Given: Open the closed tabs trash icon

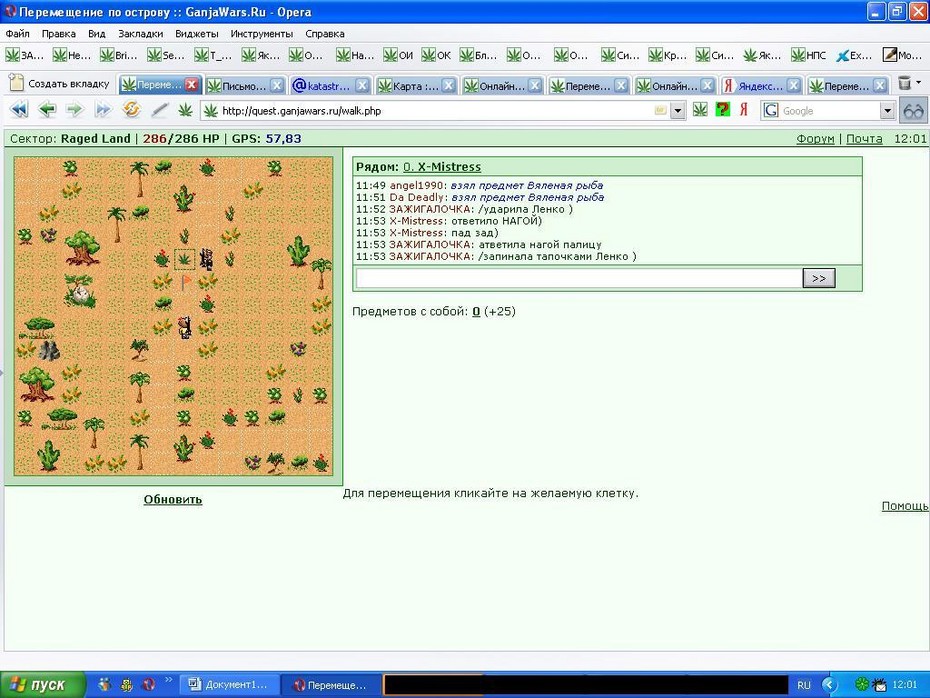Looking at the screenshot, I should coord(904,84).
